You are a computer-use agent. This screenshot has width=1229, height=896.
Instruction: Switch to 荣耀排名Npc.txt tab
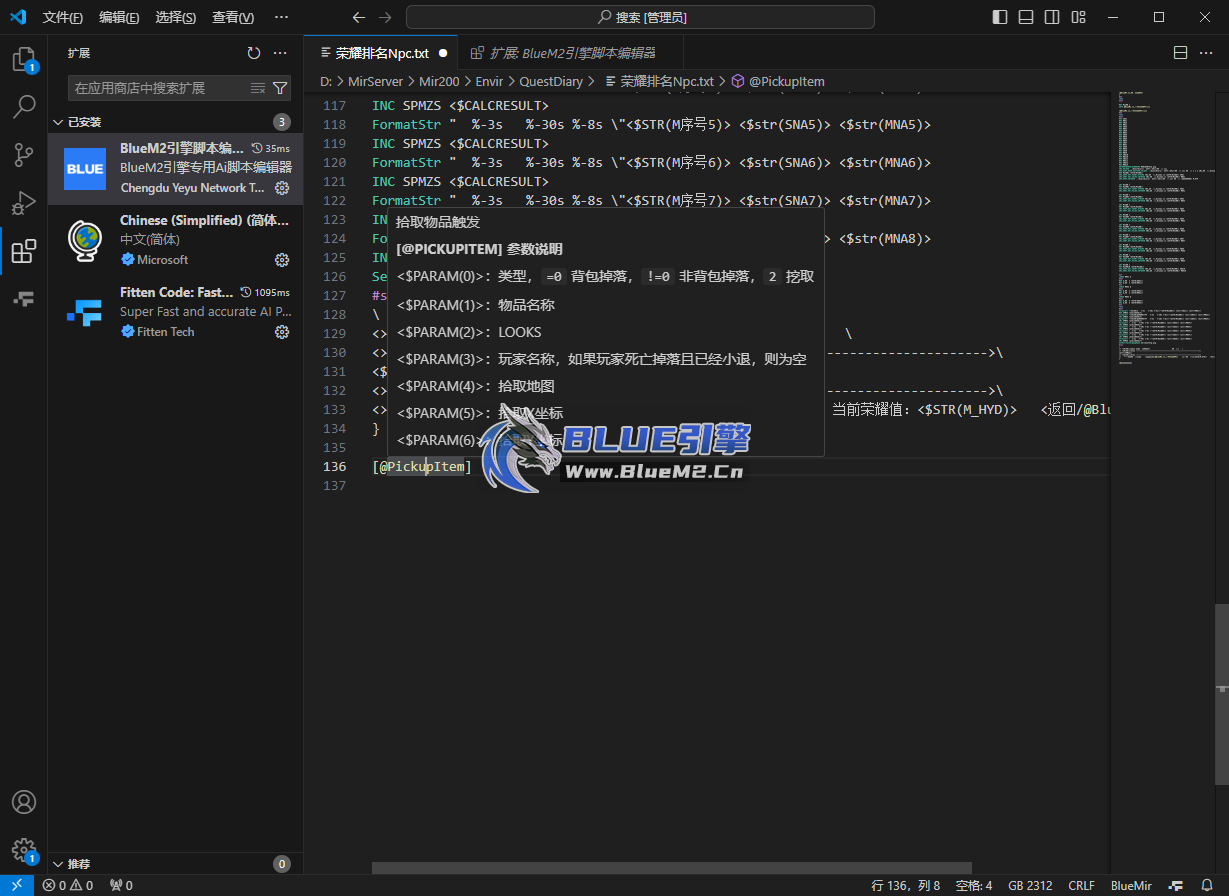[x=381, y=53]
